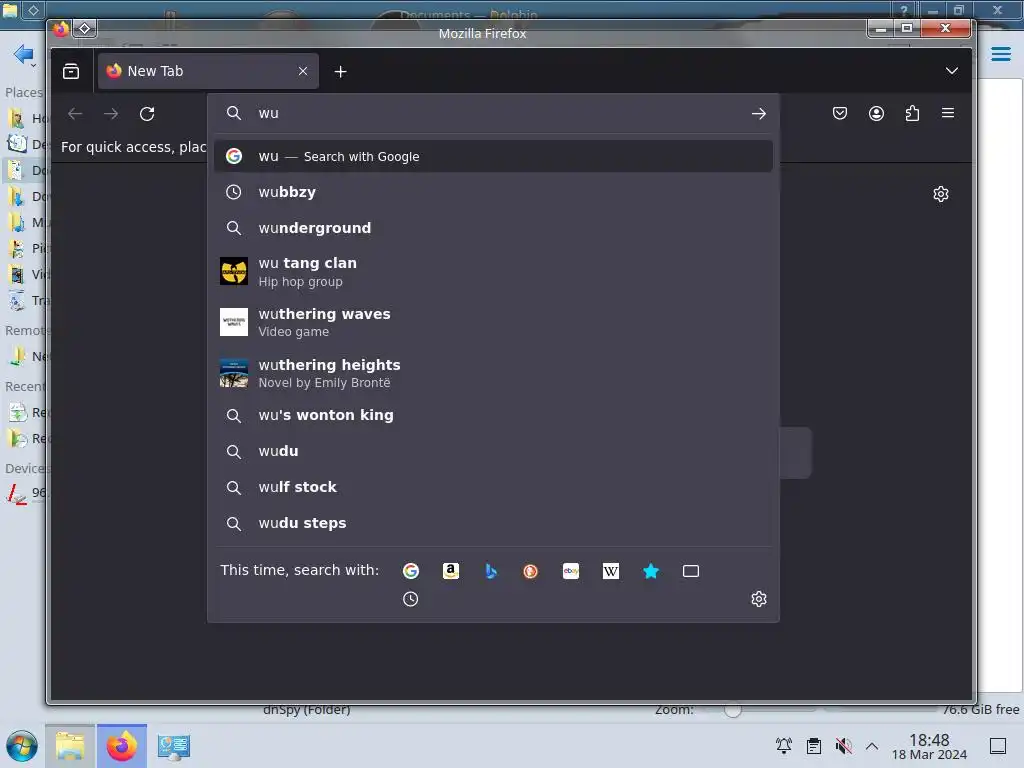Choose wu — Search with Google suggestion
Image resolution: width=1024 pixels, height=768 pixels.
(493, 156)
